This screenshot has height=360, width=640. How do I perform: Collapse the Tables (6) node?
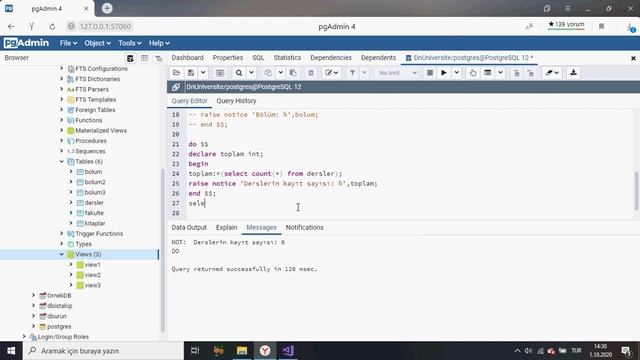click(62, 162)
